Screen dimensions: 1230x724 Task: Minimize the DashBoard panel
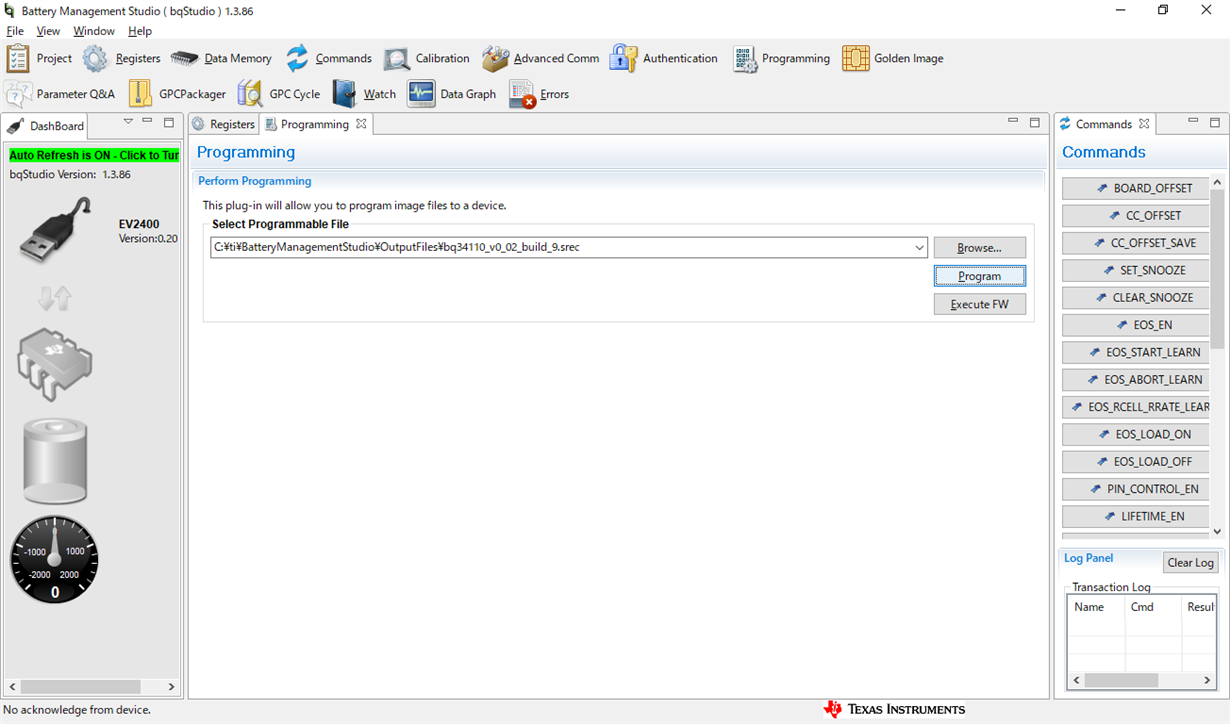pos(147,122)
